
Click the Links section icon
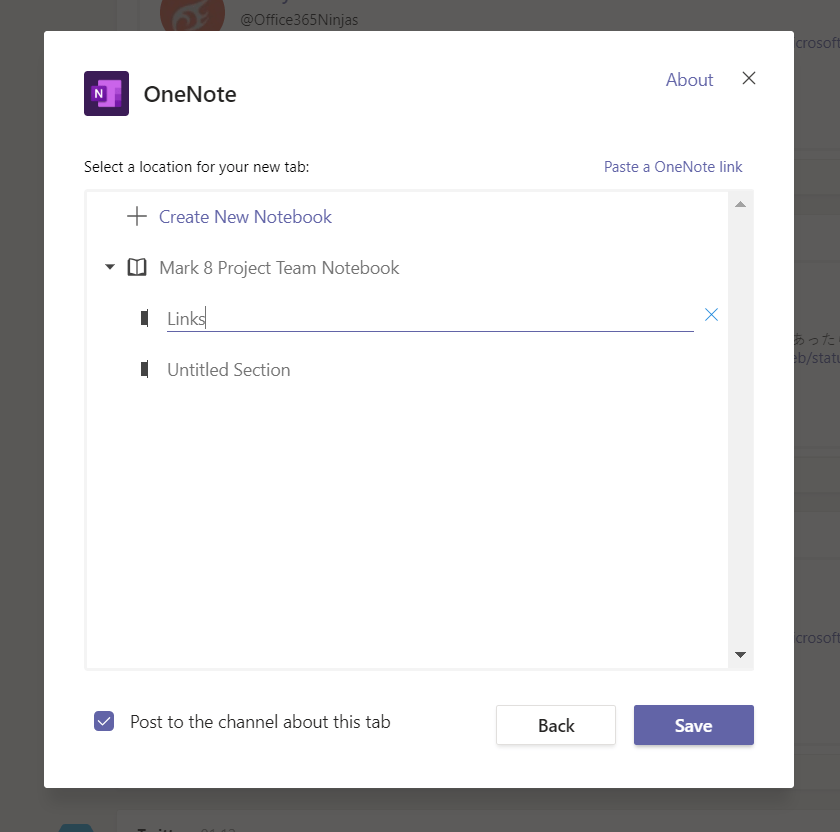(x=145, y=319)
